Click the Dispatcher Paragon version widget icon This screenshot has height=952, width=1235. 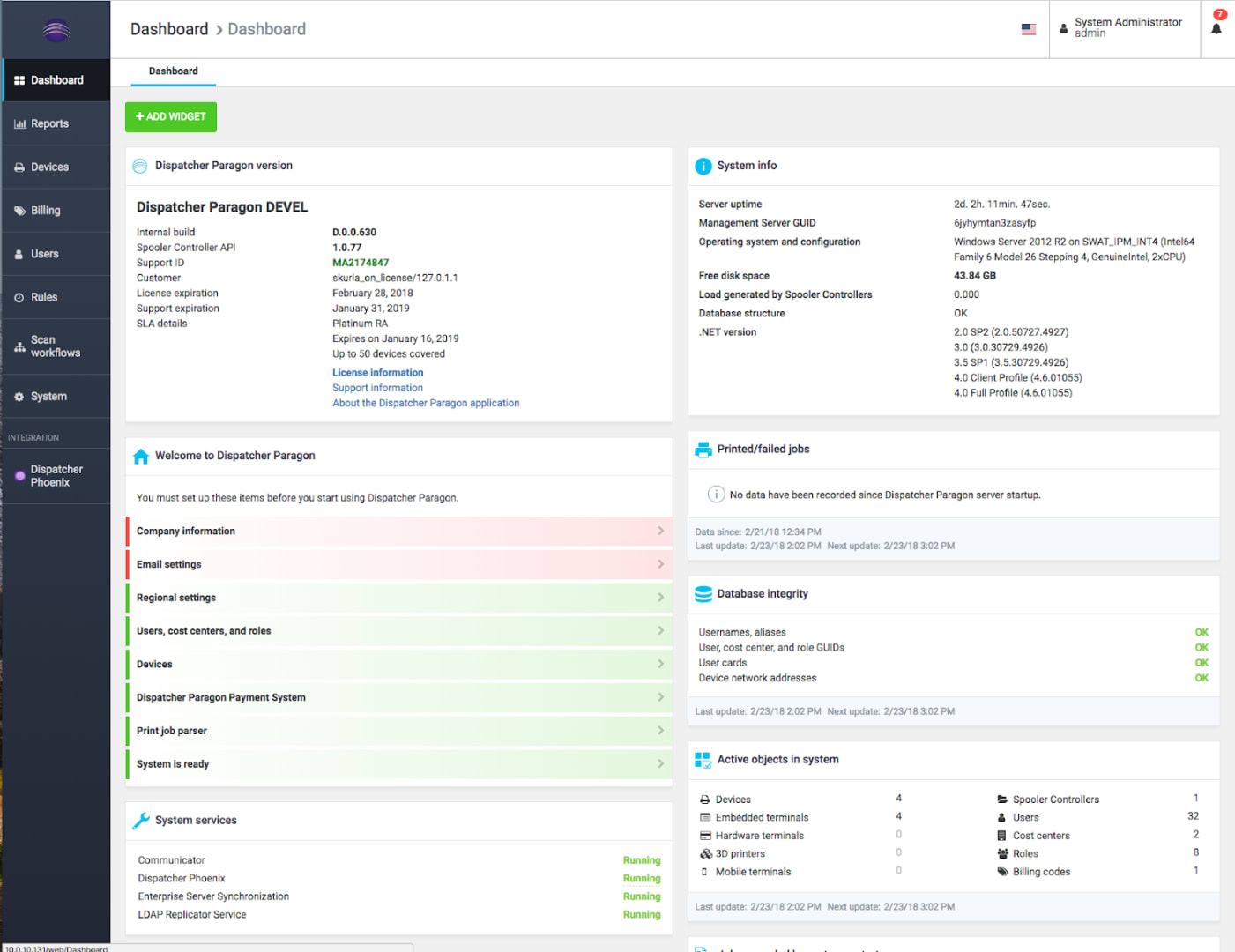pos(140,166)
